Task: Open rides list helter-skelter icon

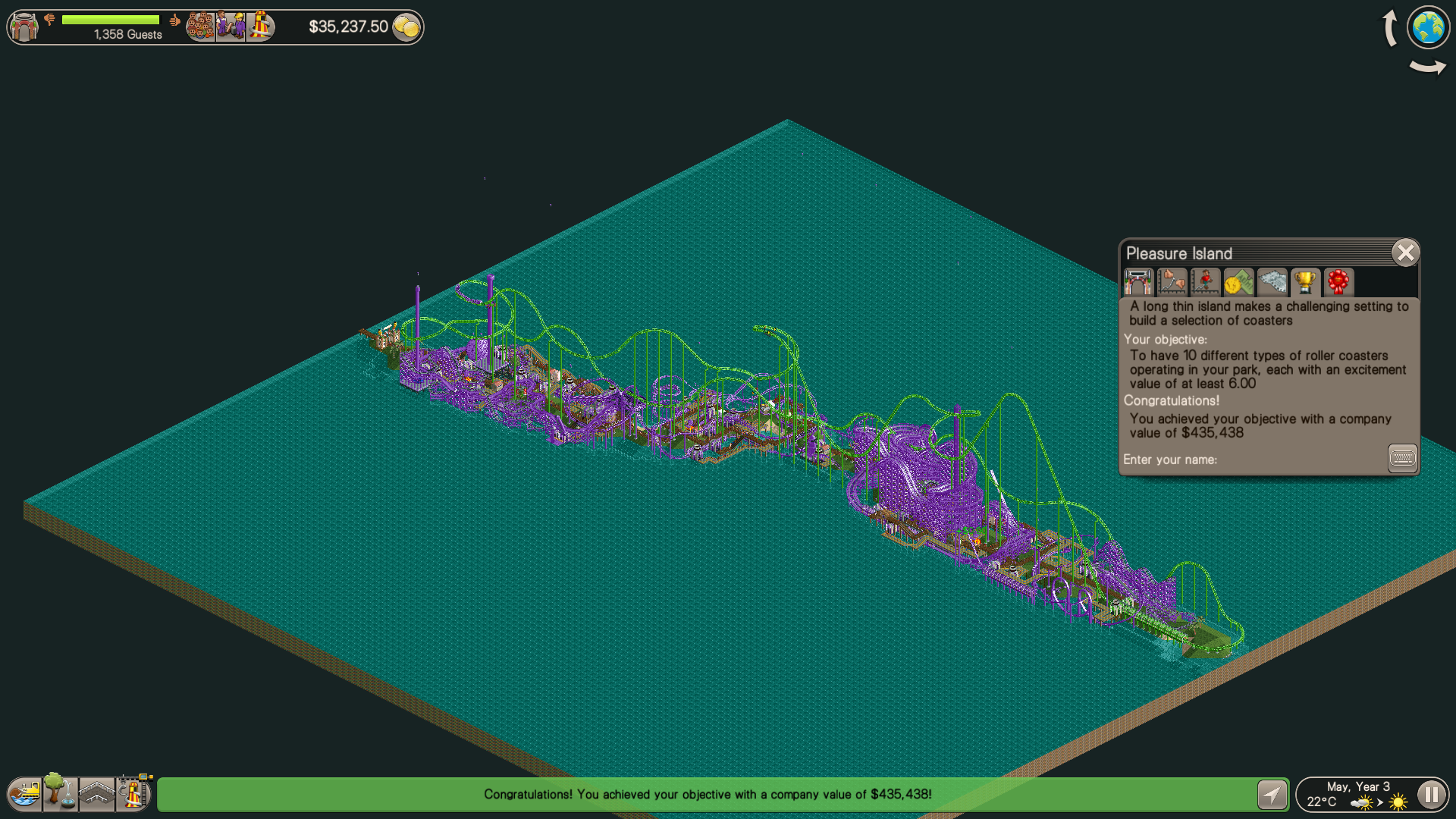Action: [260, 27]
